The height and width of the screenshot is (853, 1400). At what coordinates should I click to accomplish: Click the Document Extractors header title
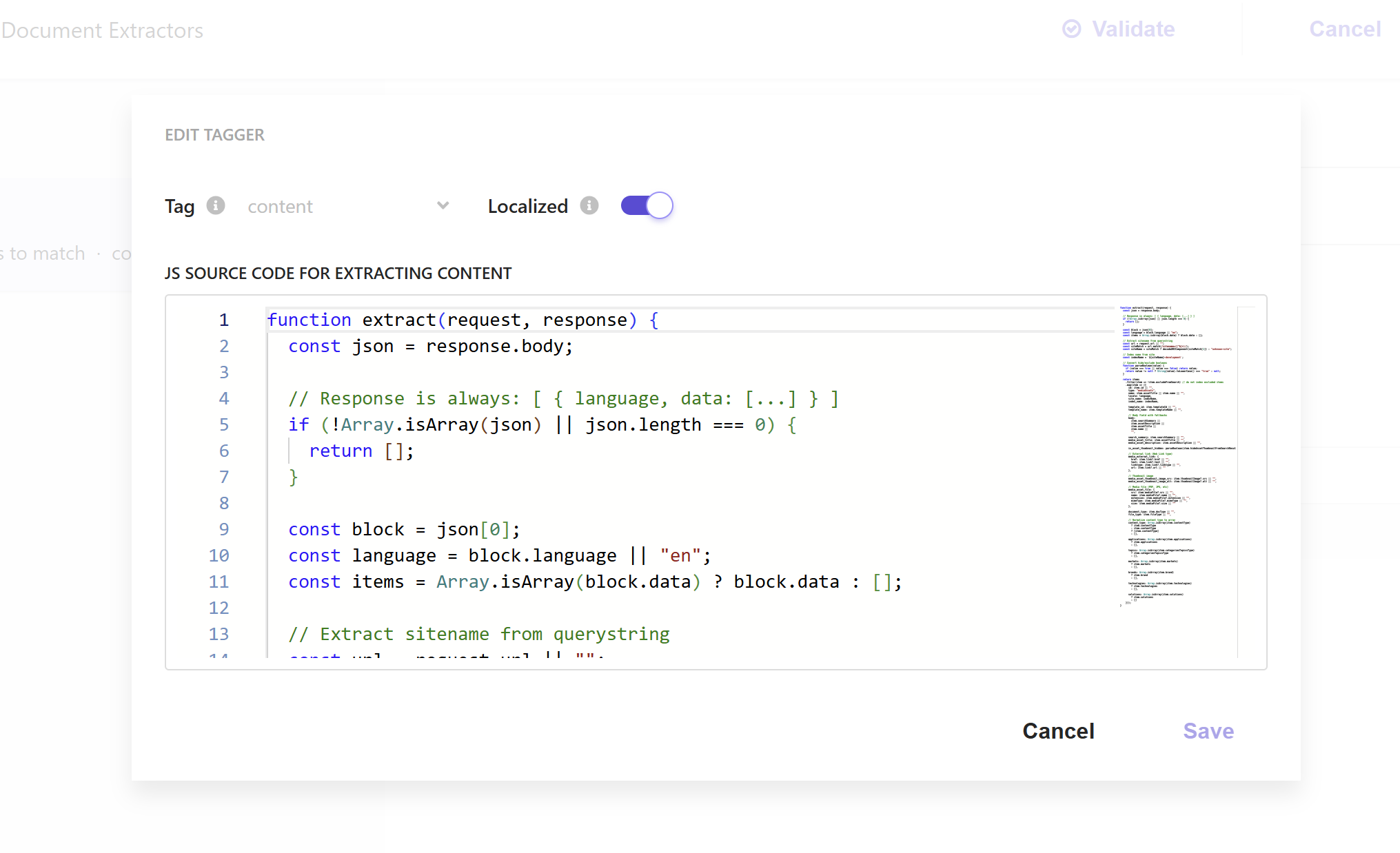pyautogui.click(x=102, y=30)
